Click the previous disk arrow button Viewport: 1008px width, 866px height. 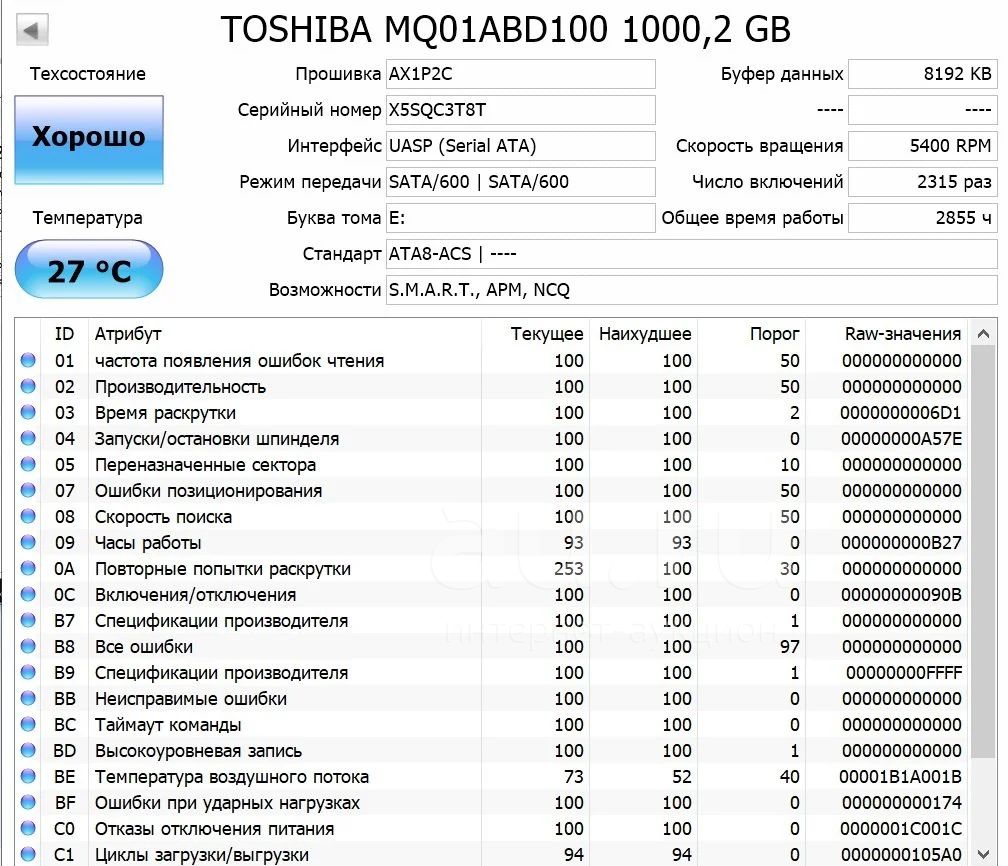pos(33,30)
